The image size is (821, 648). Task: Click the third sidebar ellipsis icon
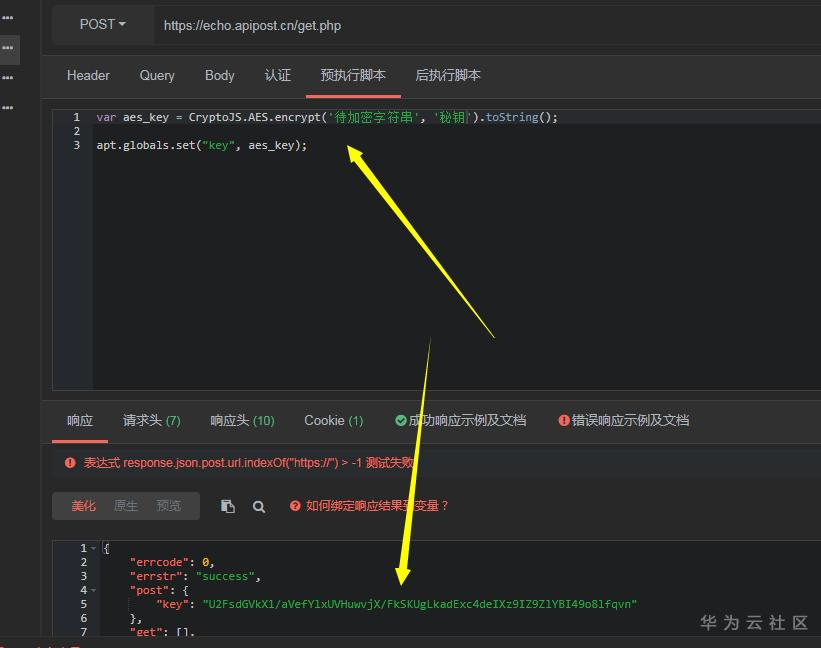[x=7, y=78]
